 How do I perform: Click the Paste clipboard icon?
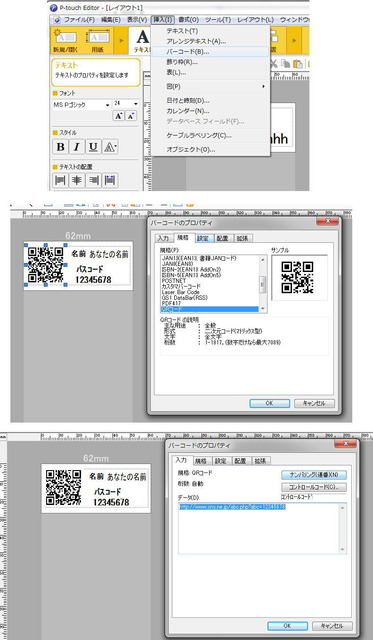298,64
